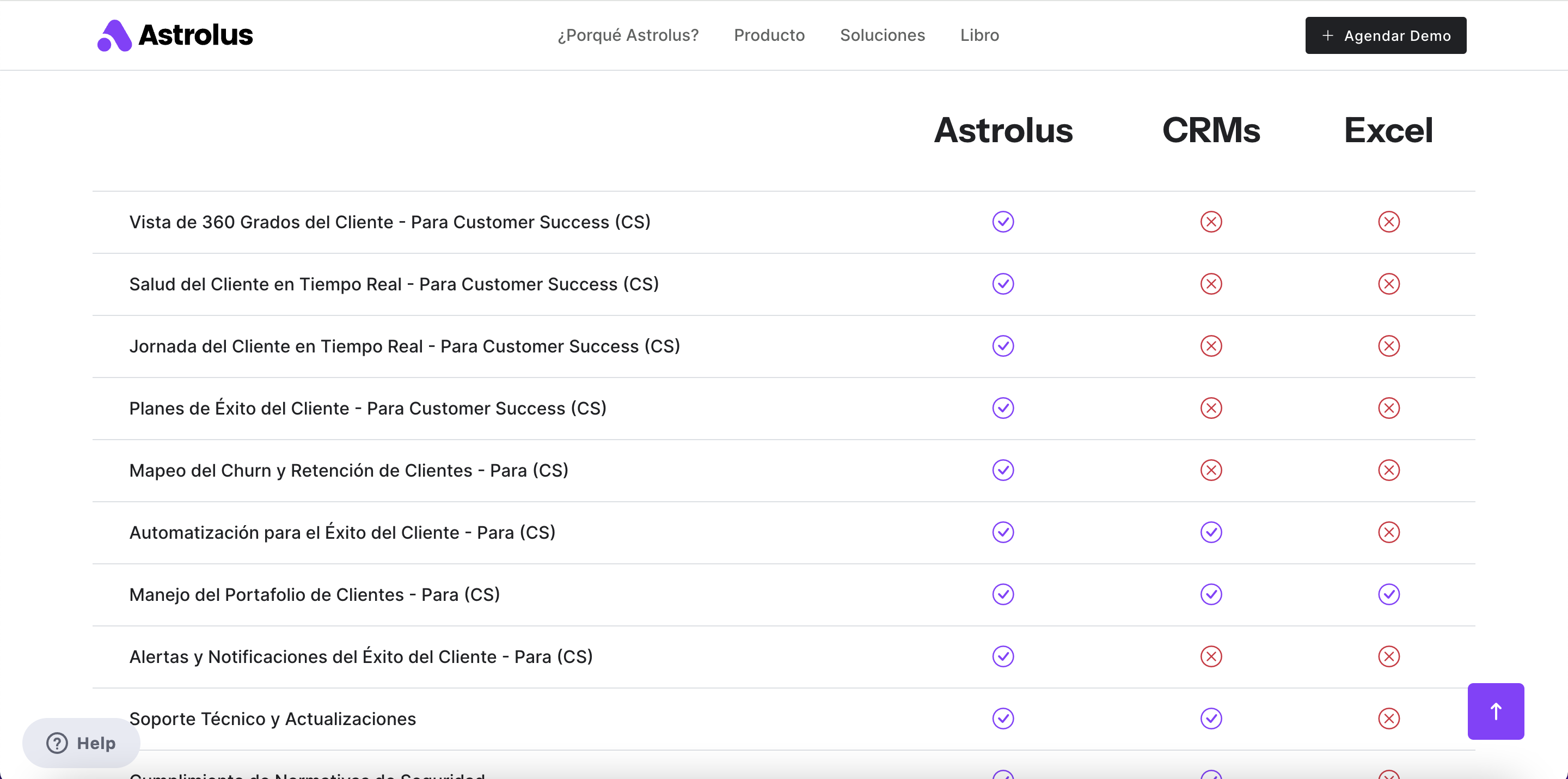This screenshot has width=1568, height=779.
Task: Click Excel cross icon for Salud del Cliente row
Action: pyautogui.click(x=1388, y=284)
